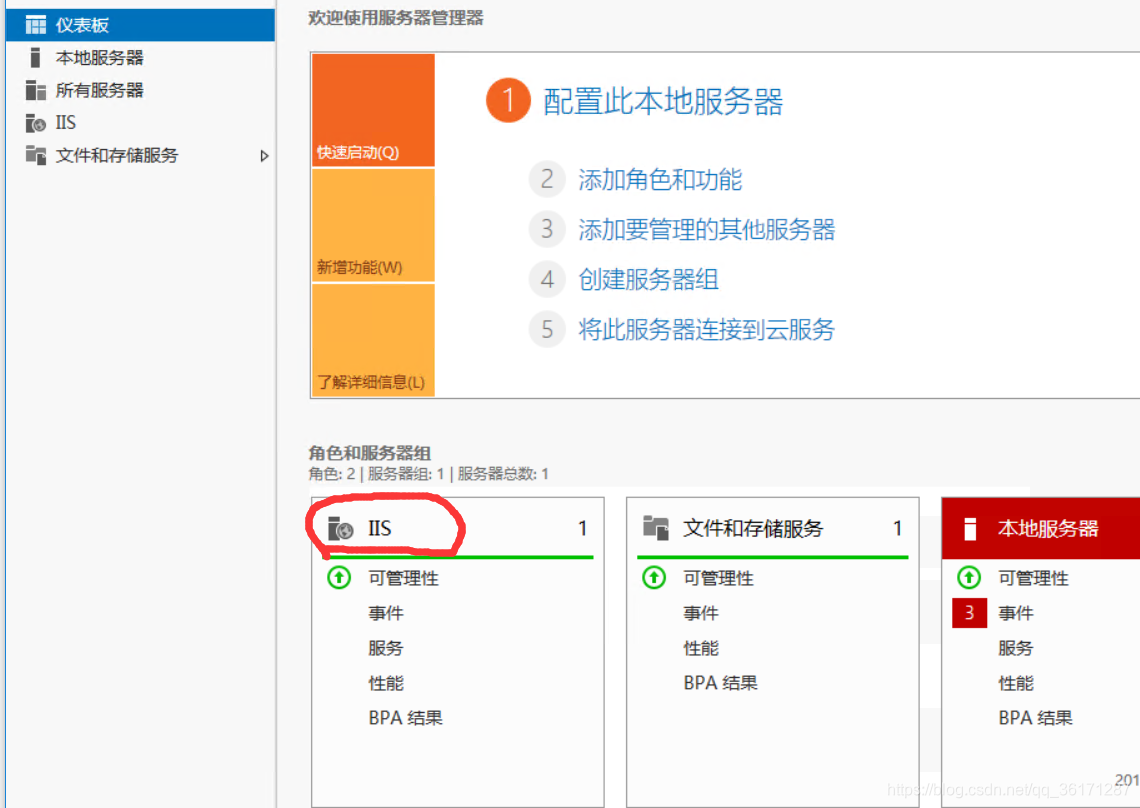Open 可管理性 in 本地服务器 tile
This screenshot has width=1140, height=808.
click(x=1033, y=578)
